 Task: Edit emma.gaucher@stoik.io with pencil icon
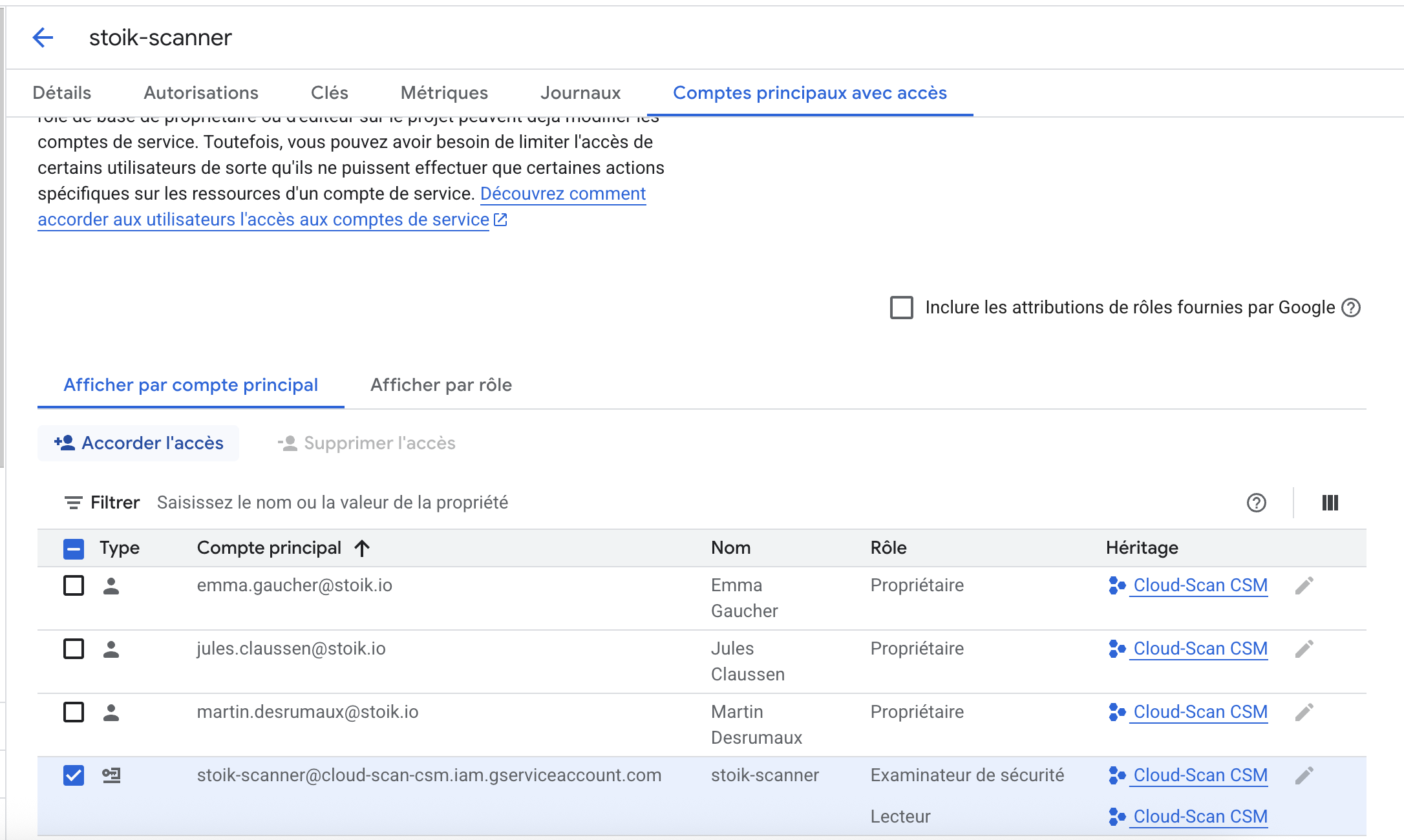click(x=1304, y=585)
